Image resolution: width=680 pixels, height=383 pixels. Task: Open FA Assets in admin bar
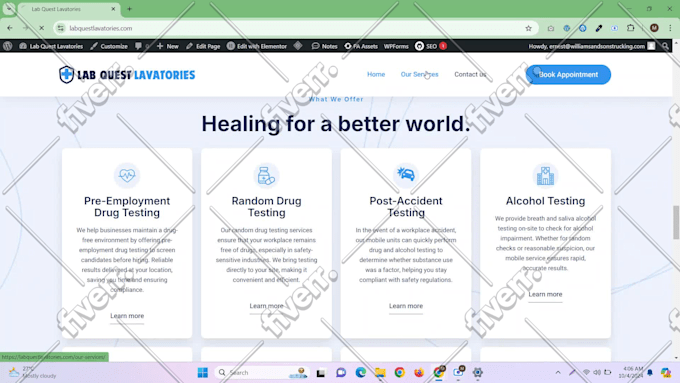(x=361, y=46)
